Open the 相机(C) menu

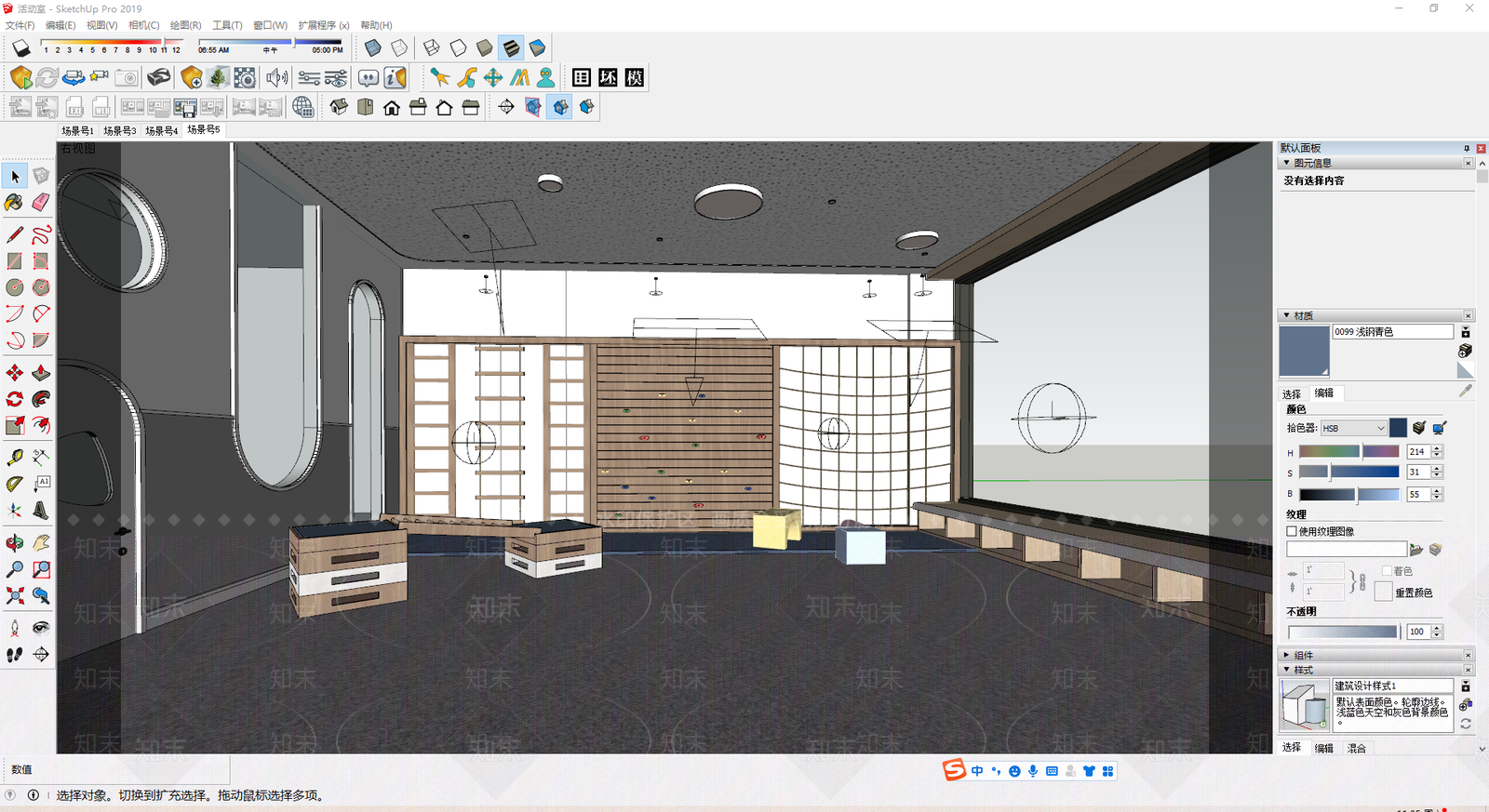(x=143, y=25)
